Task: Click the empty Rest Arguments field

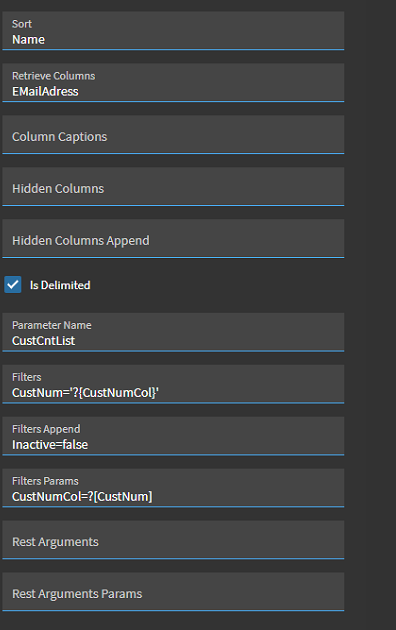Action: tap(173, 540)
